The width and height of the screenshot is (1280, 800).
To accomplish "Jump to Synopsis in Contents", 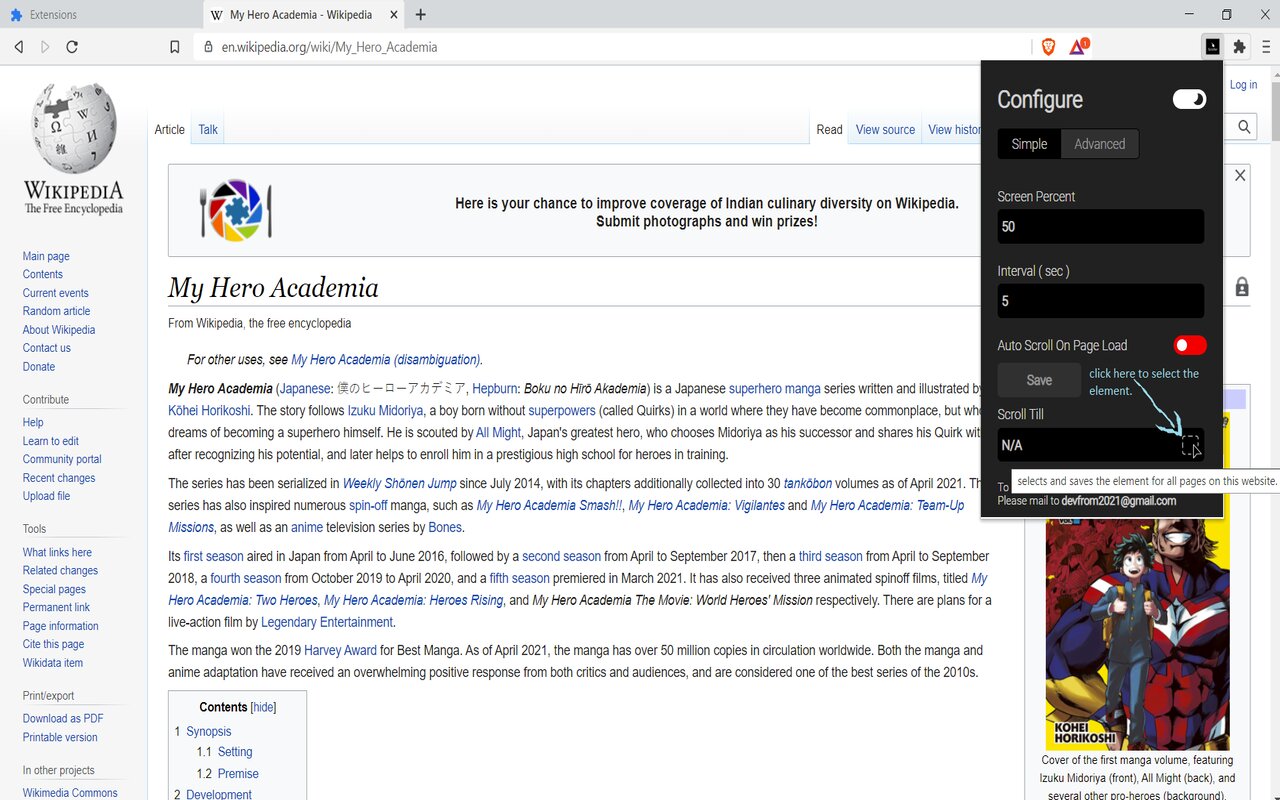I will pyautogui.click(x=208, y=731).
